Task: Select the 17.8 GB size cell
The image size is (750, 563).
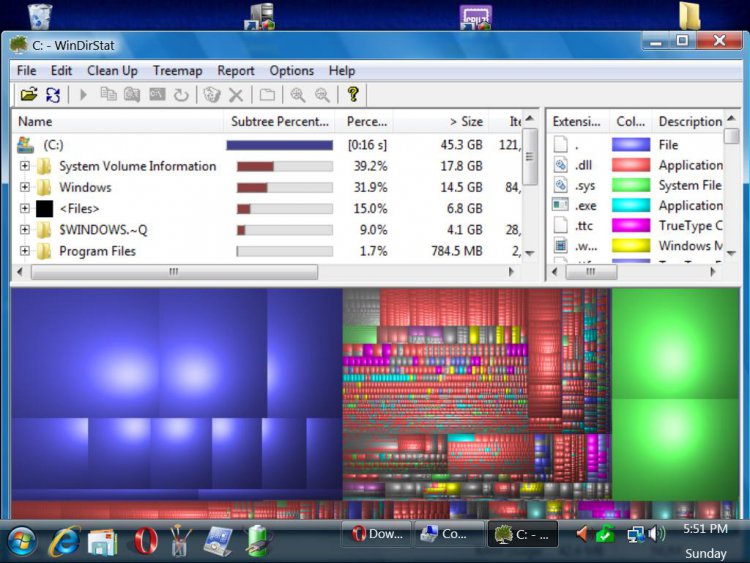Action: [461, 166]
